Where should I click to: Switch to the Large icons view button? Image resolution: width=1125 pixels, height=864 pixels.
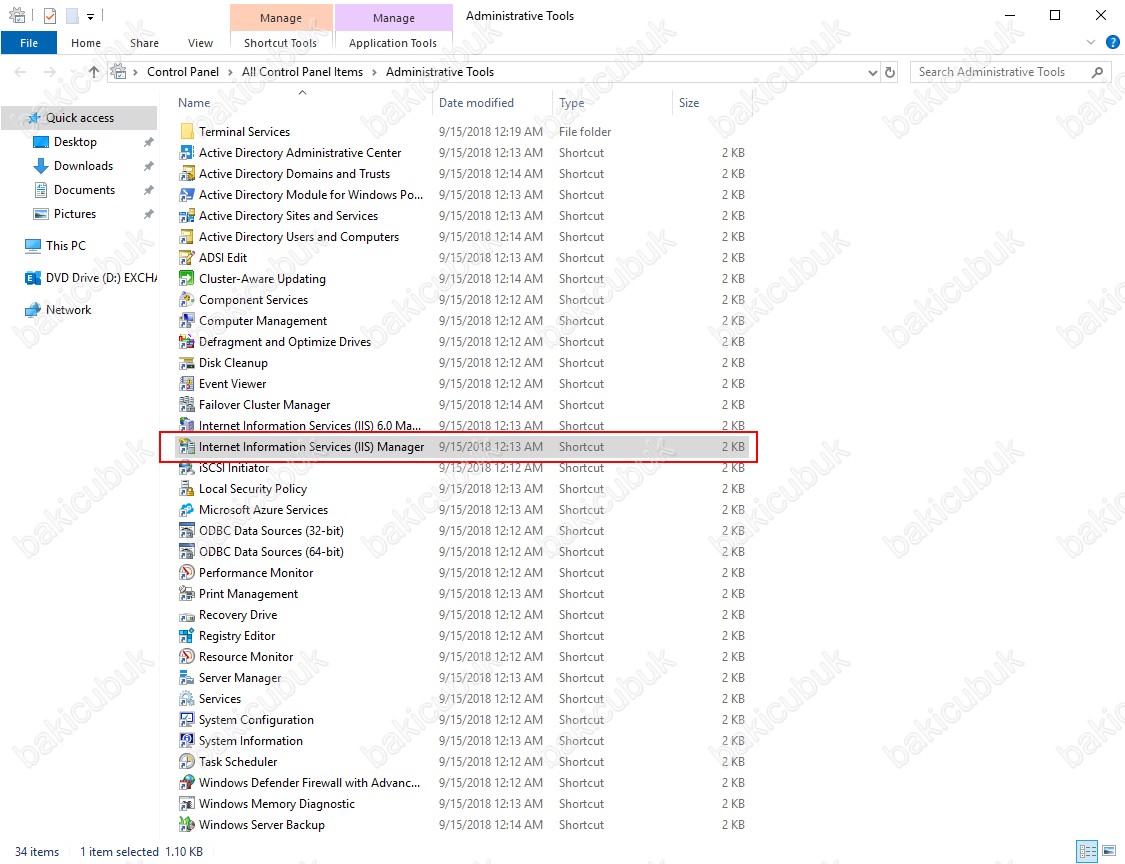tap(1109, 852)
